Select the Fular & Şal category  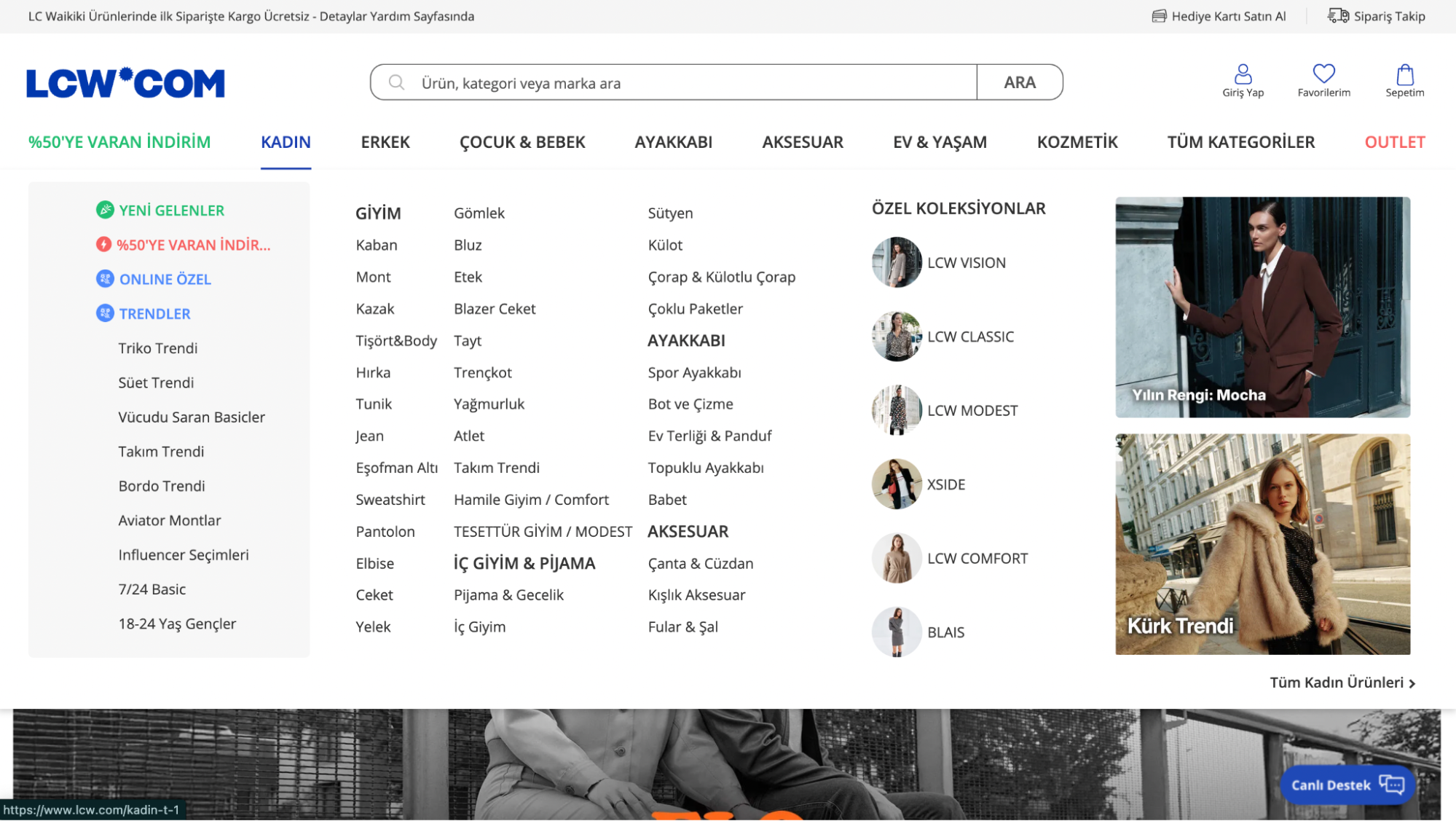[x=683, y=626]
